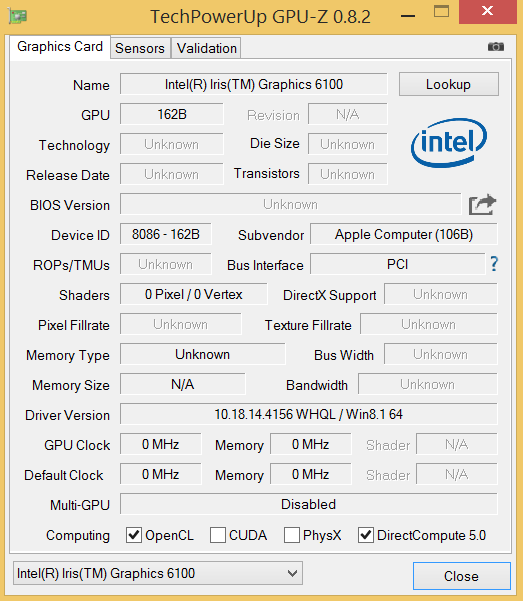Image resolution: width=523 pixels, height=601 pixels.
Task: Open the Validation tab
Action: click(207, 48)
